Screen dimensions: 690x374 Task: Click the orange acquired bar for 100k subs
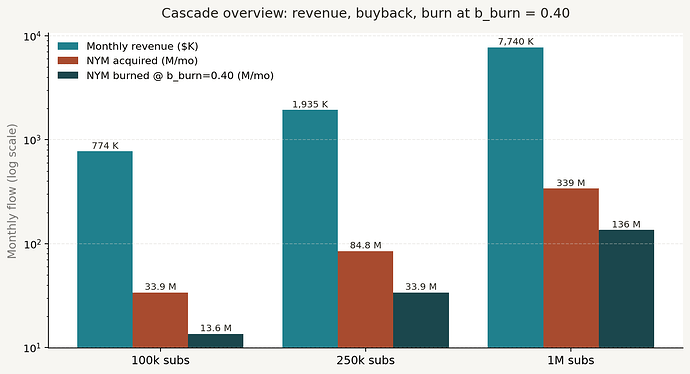[160, 320]
